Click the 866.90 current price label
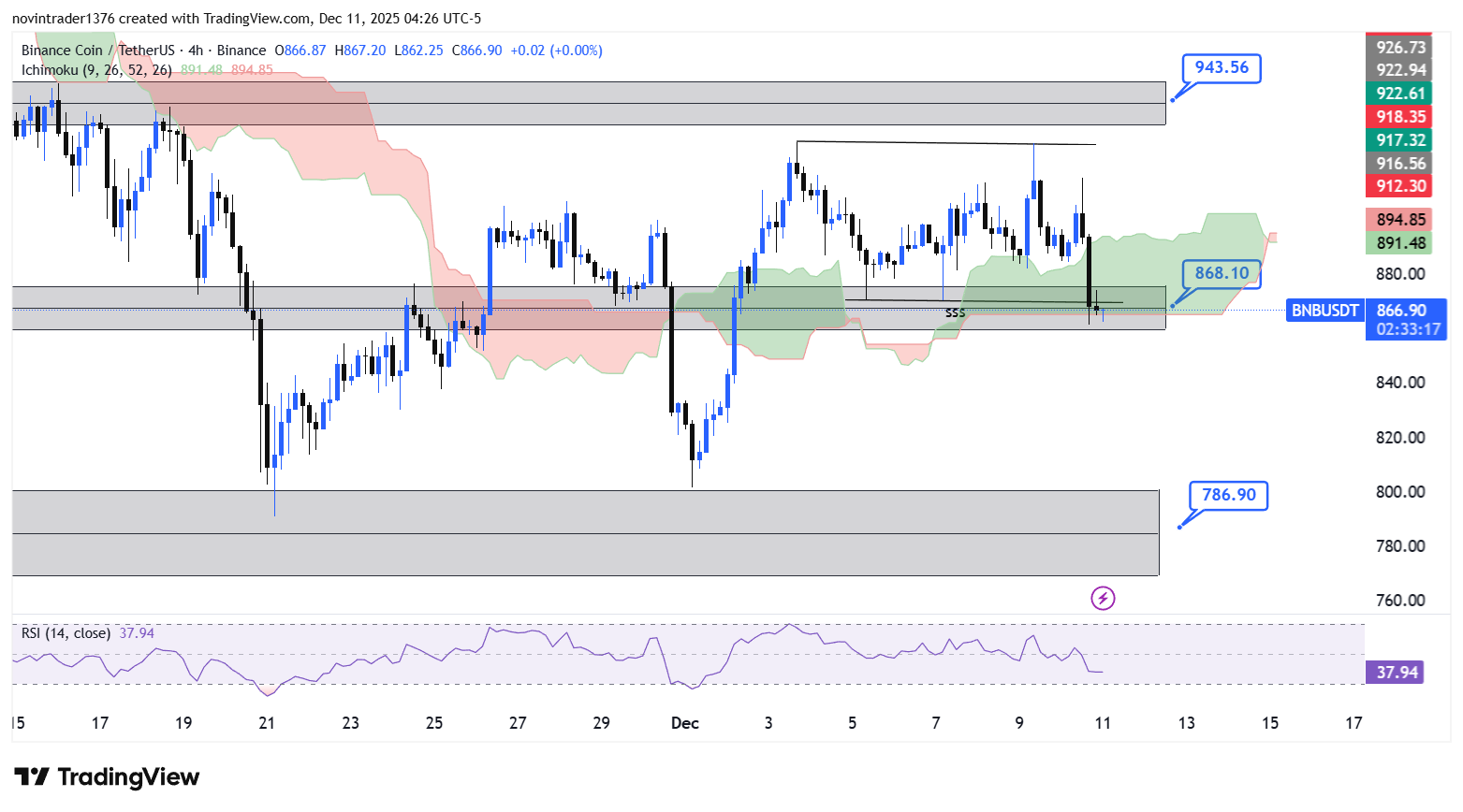This screenshot has width=1463, height=812. (1401, 311)
